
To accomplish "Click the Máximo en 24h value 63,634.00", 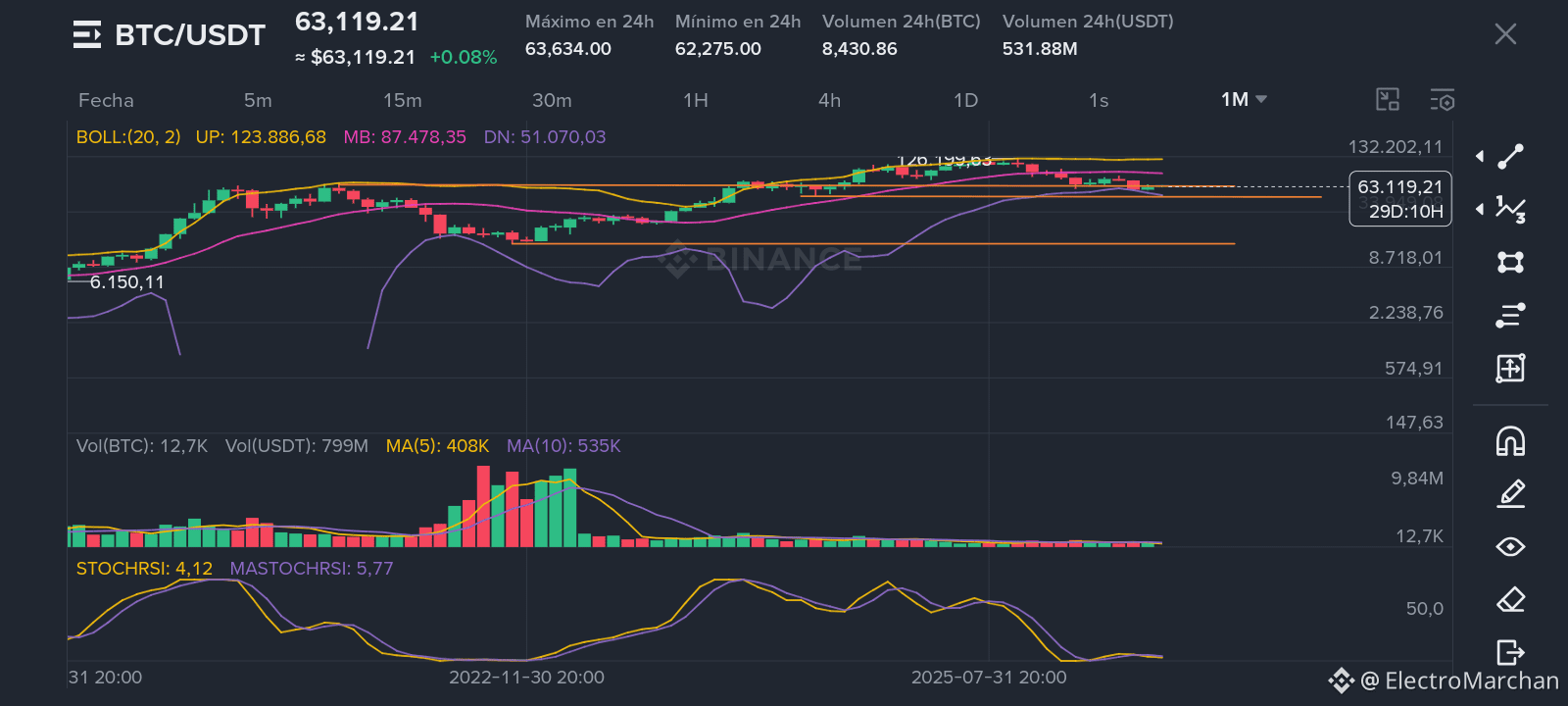I will pyautogui.click(x=568, y=49).
